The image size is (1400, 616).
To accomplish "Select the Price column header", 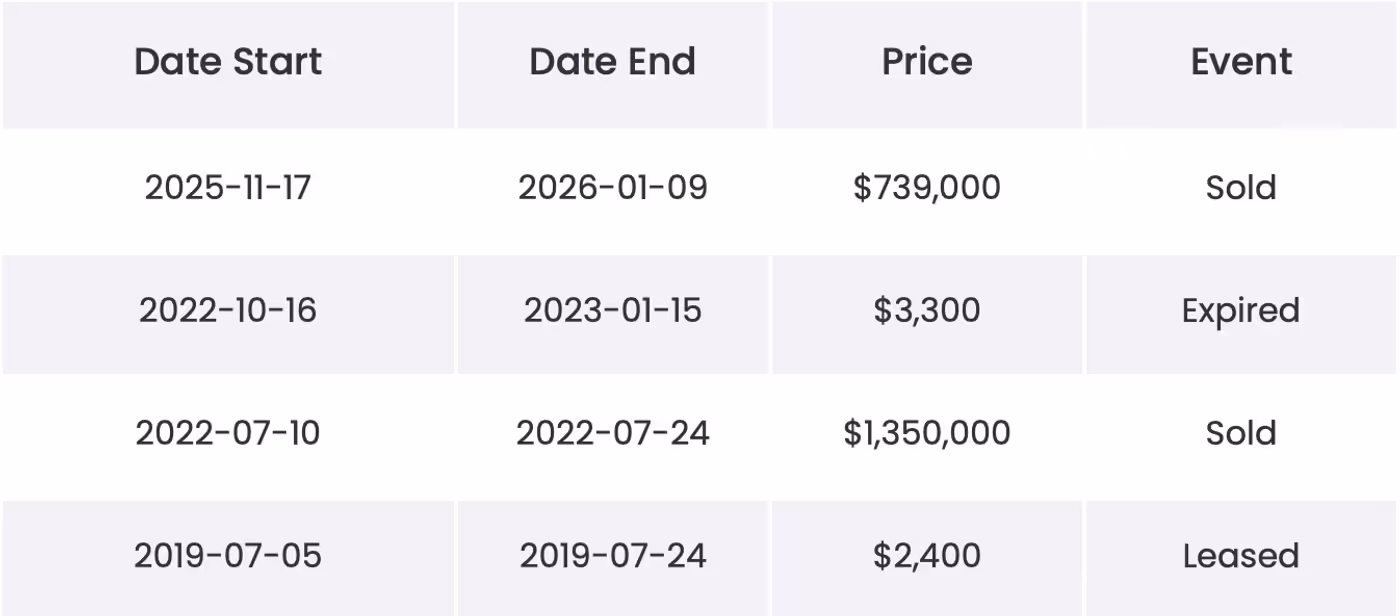I will coord(927,62).
